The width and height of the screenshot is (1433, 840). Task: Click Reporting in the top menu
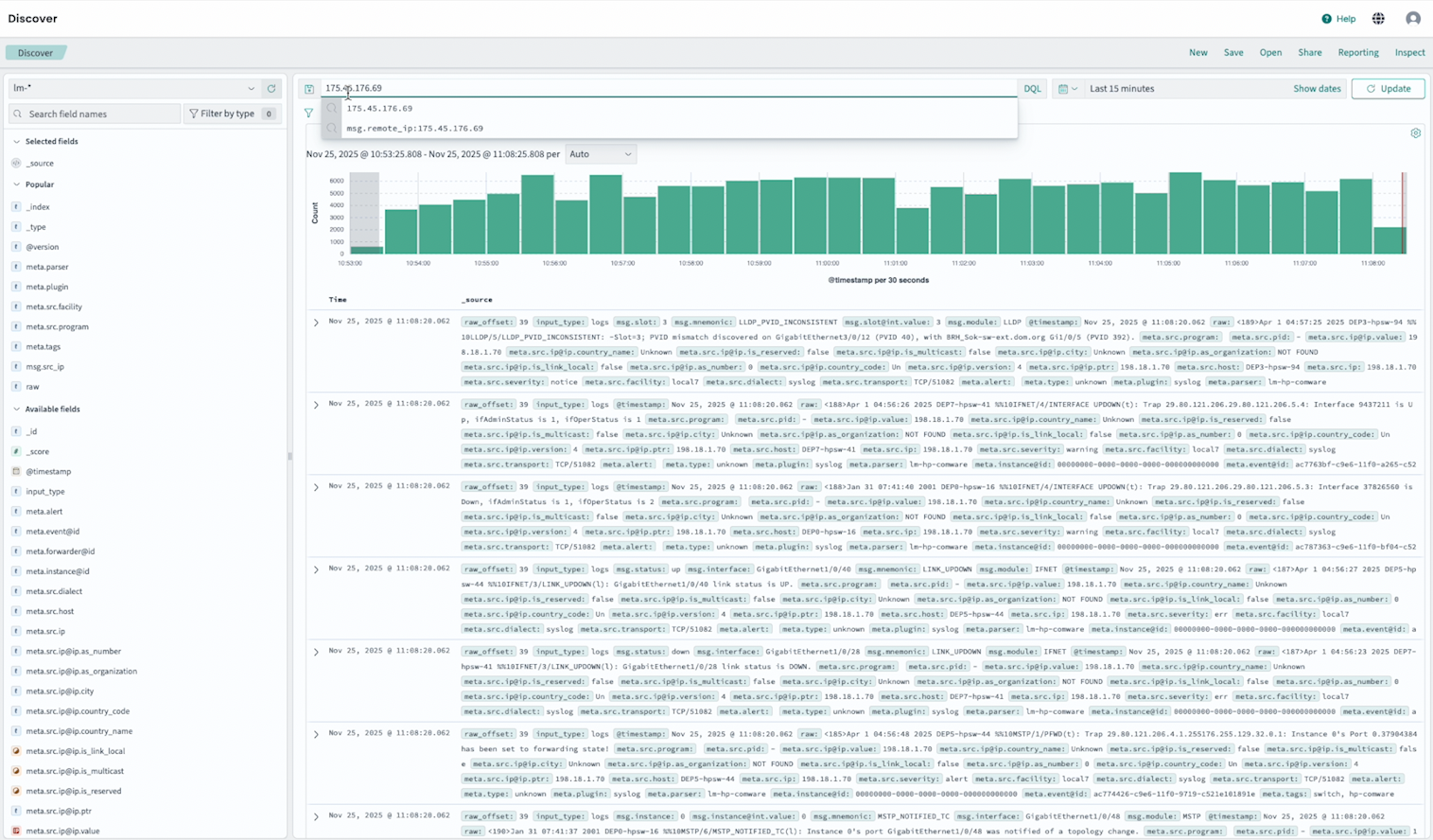click(x=1358, y=53)
